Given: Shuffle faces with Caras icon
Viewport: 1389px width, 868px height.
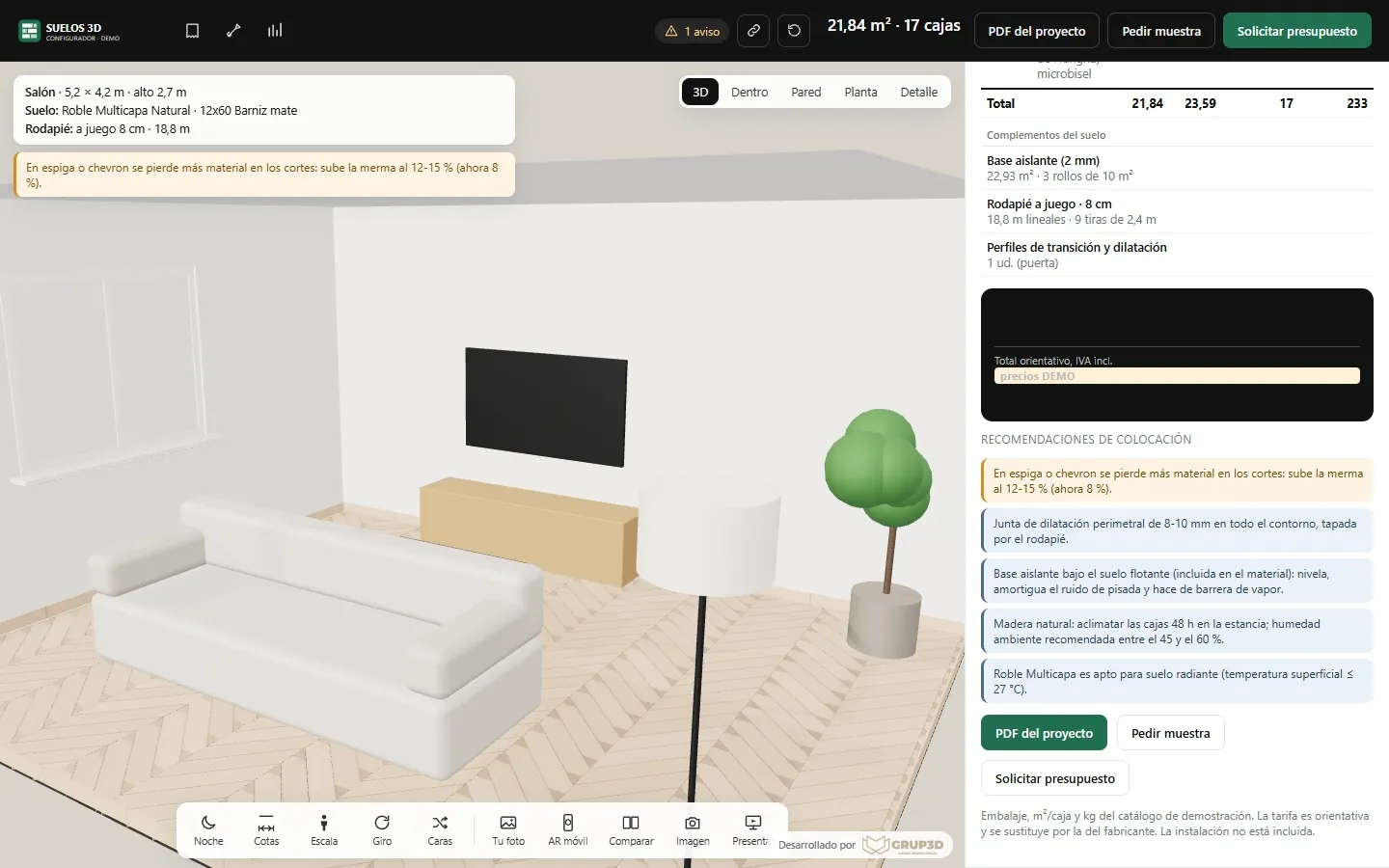Looking at the screenshot, I should [440, 829].
